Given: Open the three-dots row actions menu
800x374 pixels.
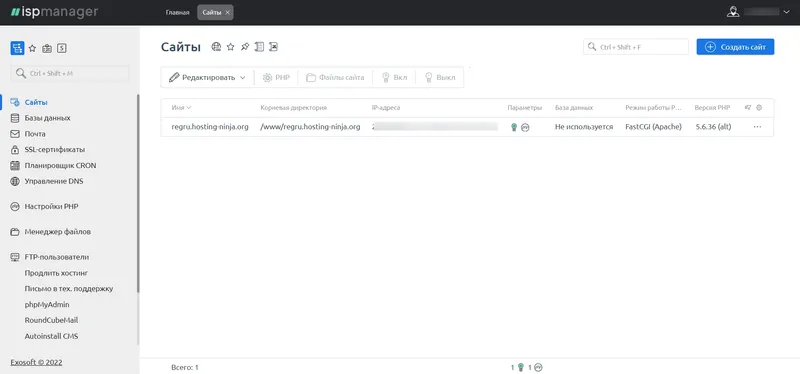Looking at the screenshot, I should click(x=757, y=127).
